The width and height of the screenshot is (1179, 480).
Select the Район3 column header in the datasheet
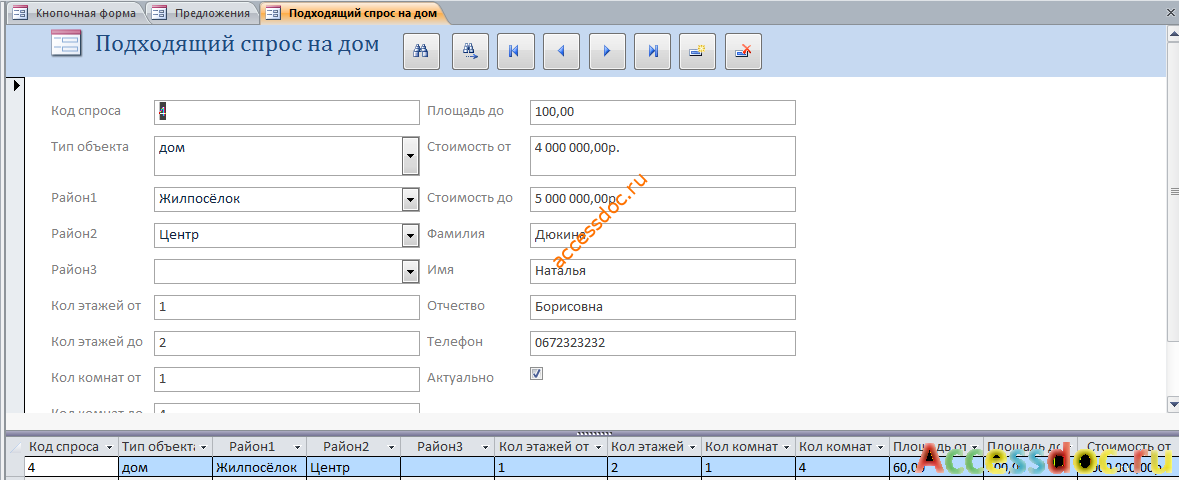447,447
